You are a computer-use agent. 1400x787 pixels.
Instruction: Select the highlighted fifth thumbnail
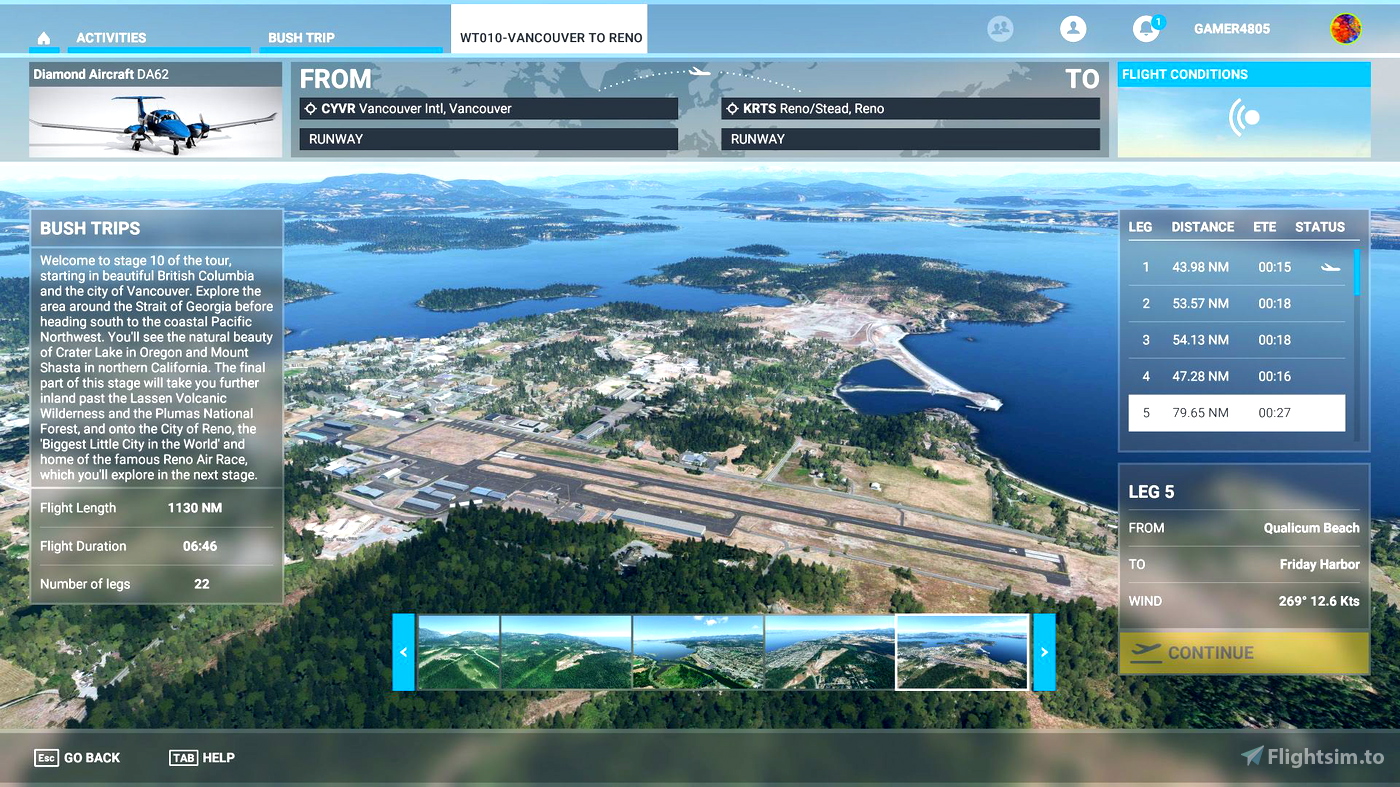[962, 652]
